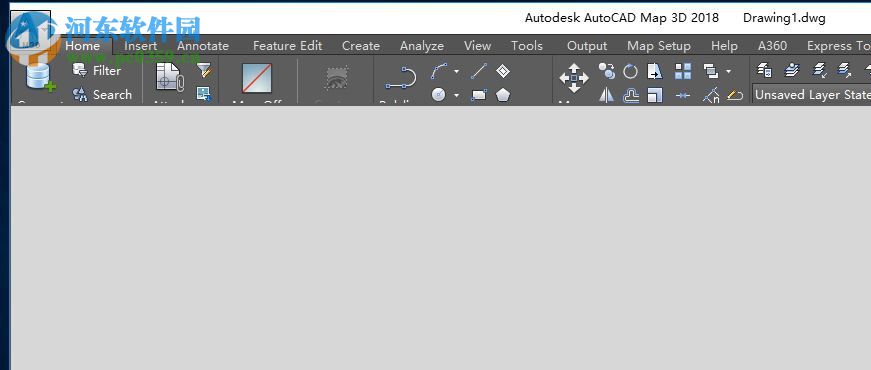Screen dimensions: 871x370
Task: Open the Feature Edit tab
Action: click(287, 46)
